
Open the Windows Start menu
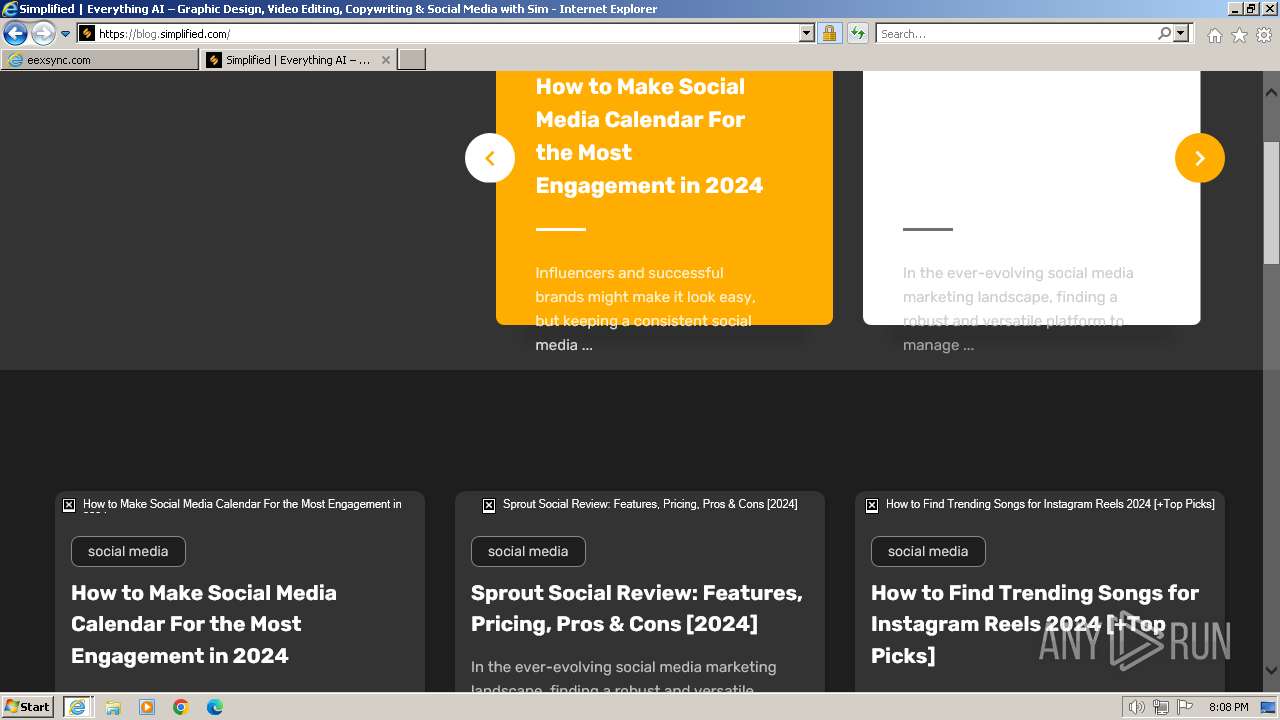point(27,706)
